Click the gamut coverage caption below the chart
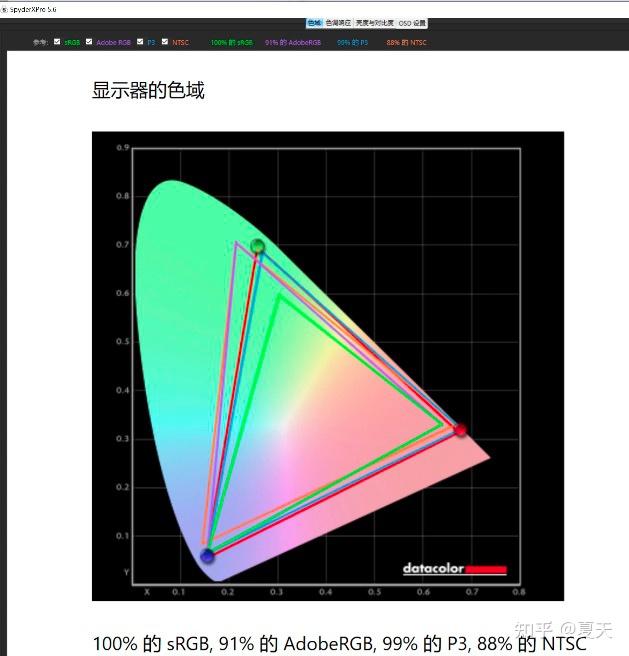Screen dimensions: 629x656 339,643
